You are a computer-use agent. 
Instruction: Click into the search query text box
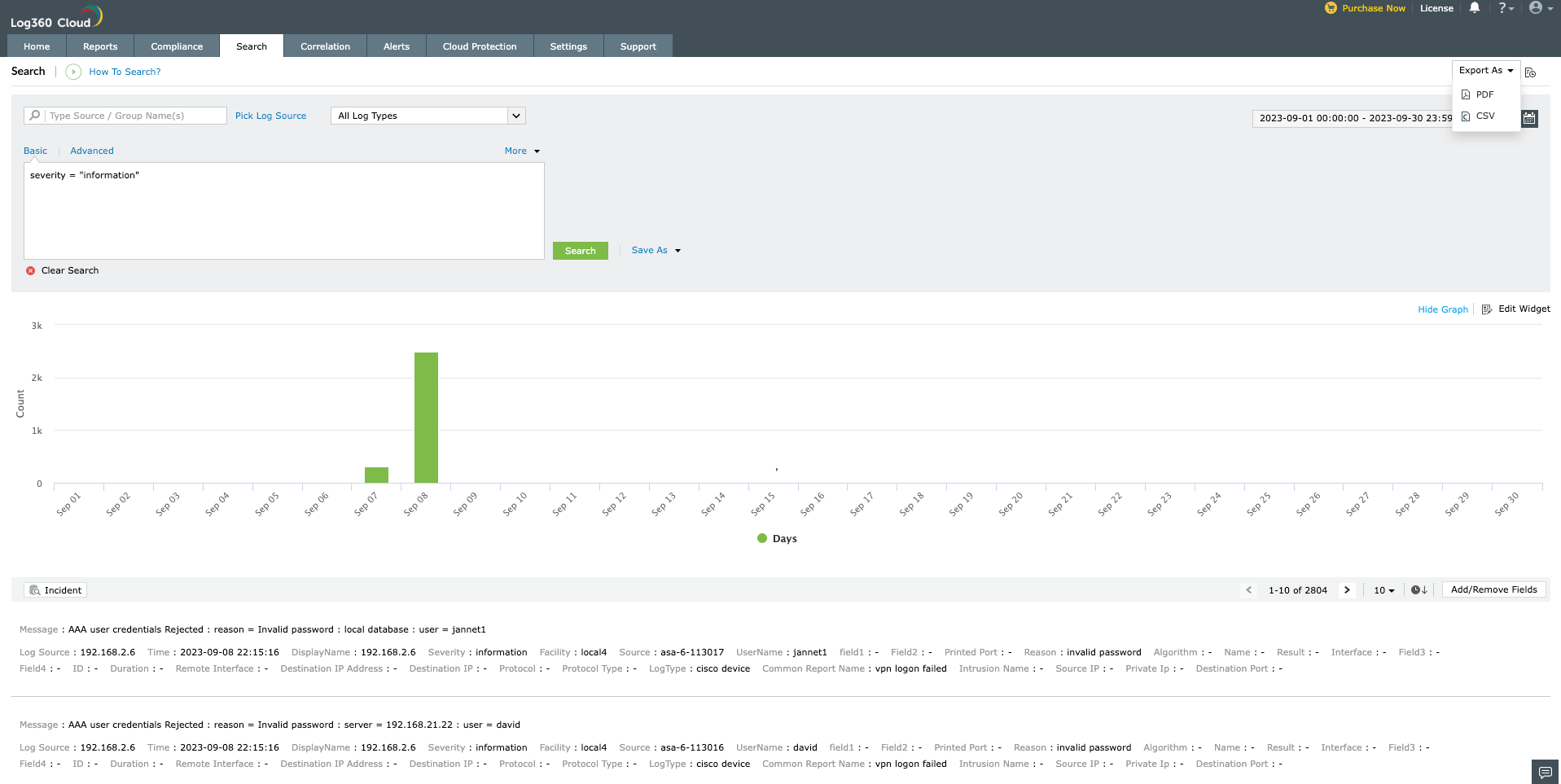(284, 211)
